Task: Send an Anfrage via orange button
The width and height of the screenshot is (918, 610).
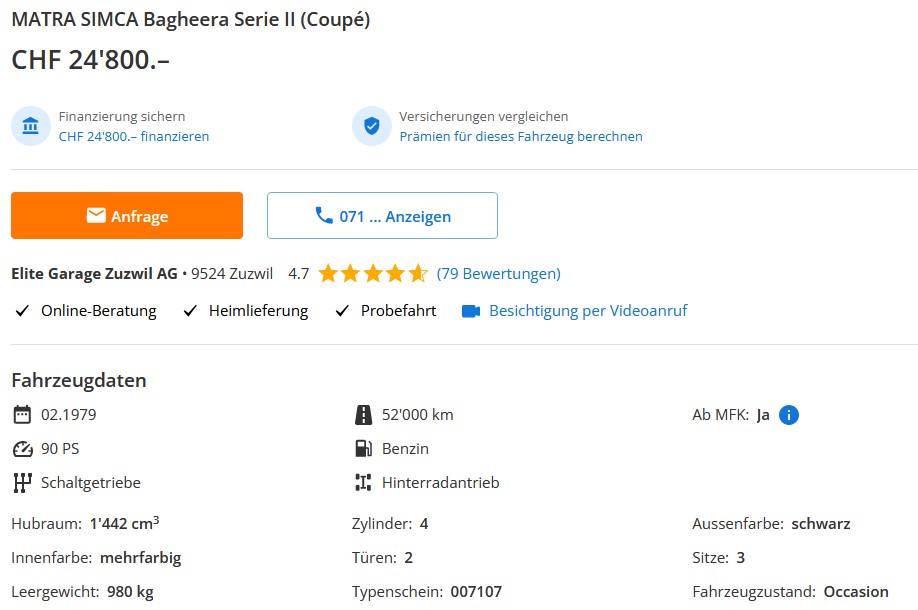Action: point(127,215)
